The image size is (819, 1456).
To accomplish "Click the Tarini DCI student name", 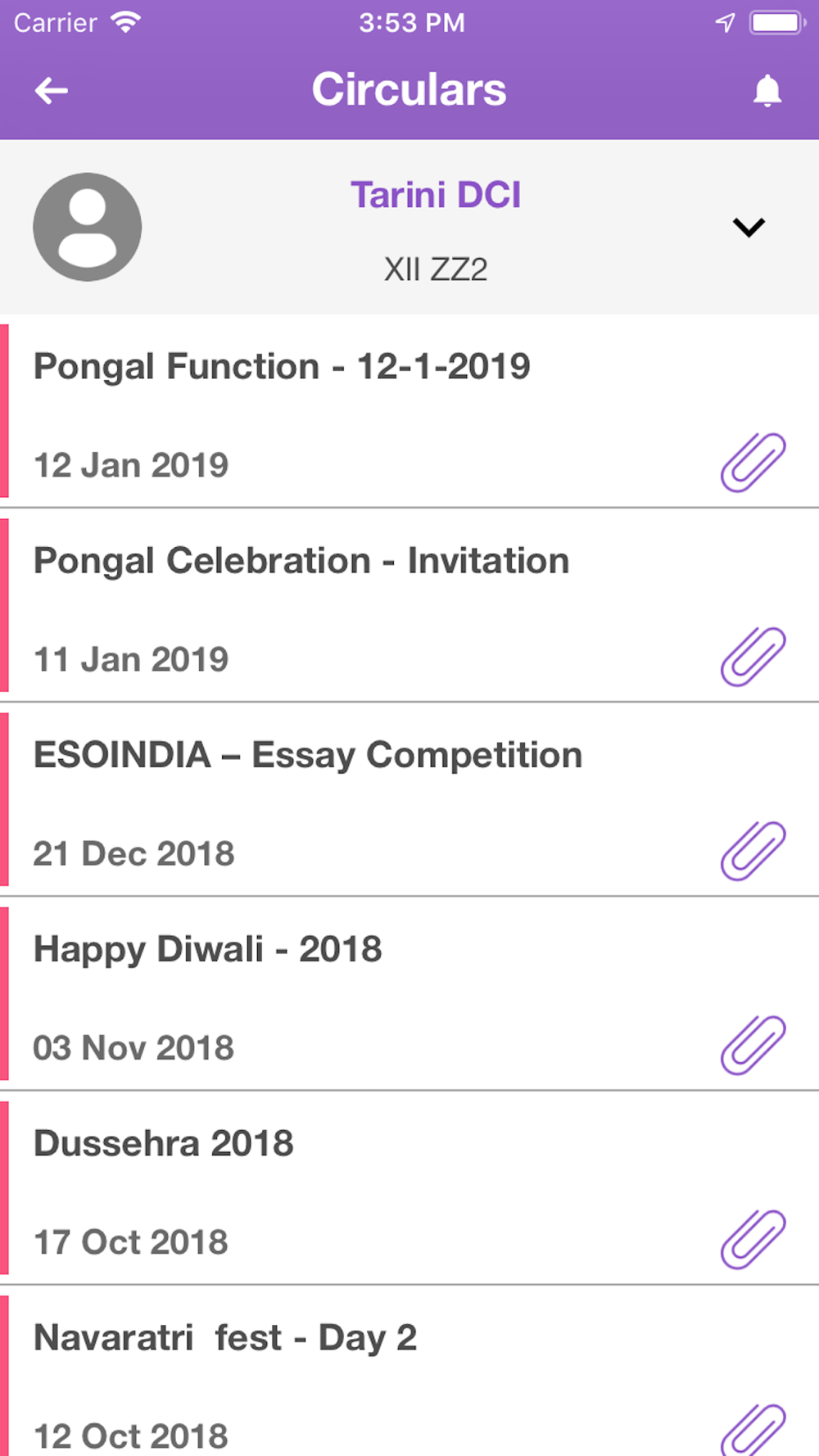I will pos(436,195).
